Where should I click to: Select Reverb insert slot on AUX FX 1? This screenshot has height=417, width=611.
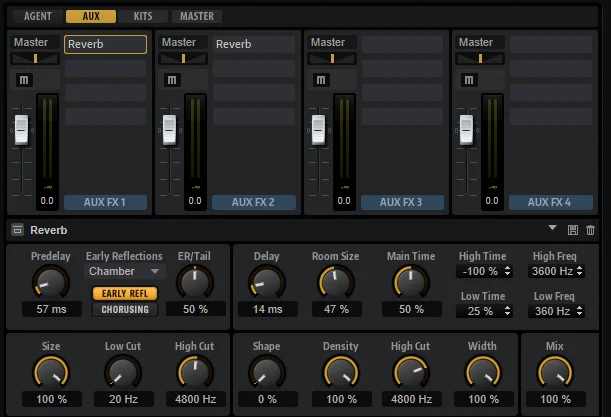point(106,44)
